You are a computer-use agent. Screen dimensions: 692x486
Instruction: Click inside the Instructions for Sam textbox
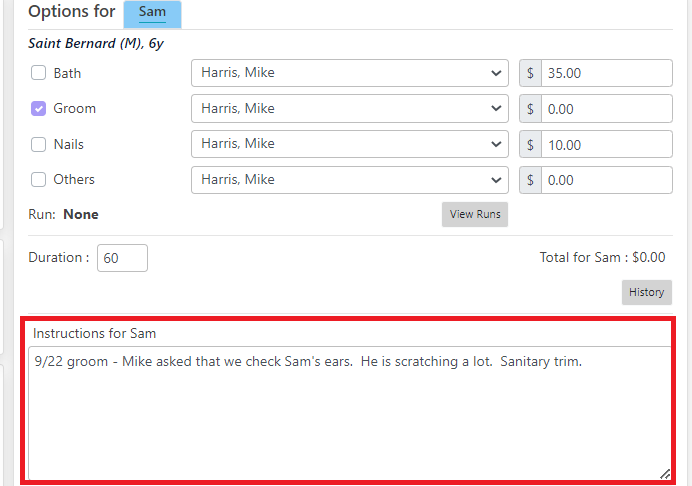coord(350,413)
